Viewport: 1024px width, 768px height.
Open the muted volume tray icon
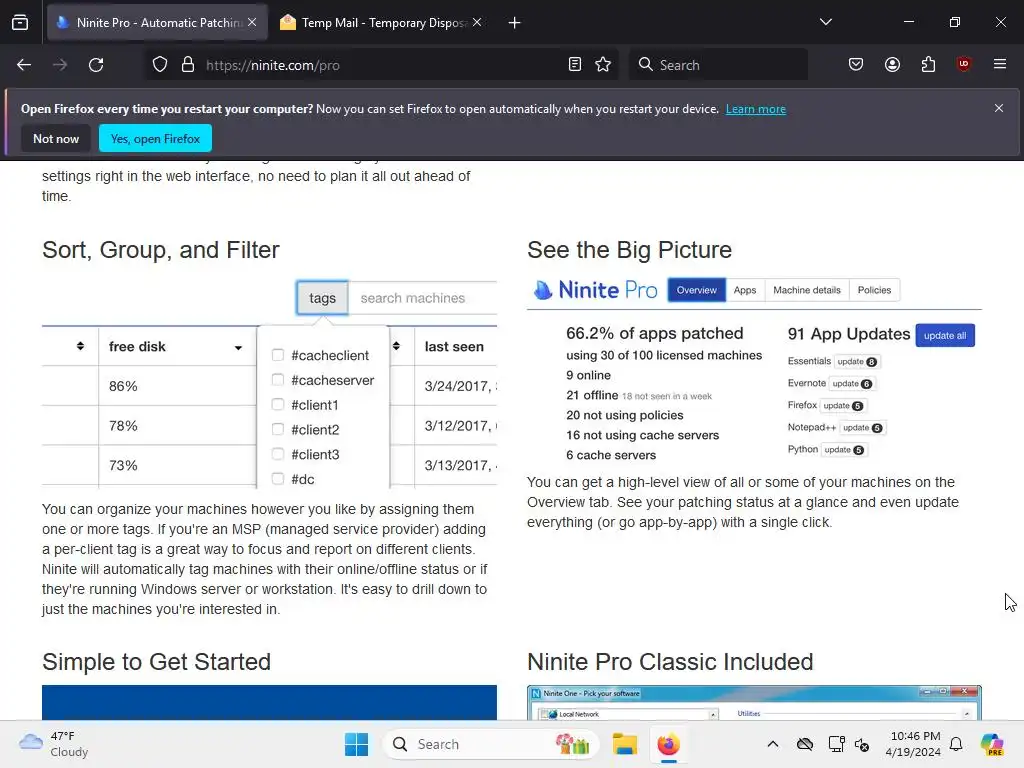point(862,744)
